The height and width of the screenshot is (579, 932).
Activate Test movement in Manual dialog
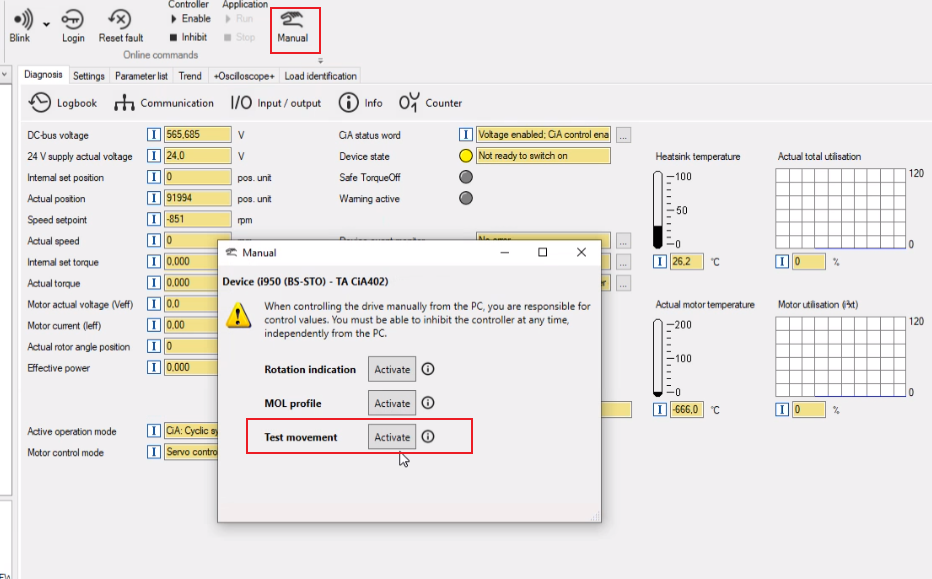coord(392,437)
